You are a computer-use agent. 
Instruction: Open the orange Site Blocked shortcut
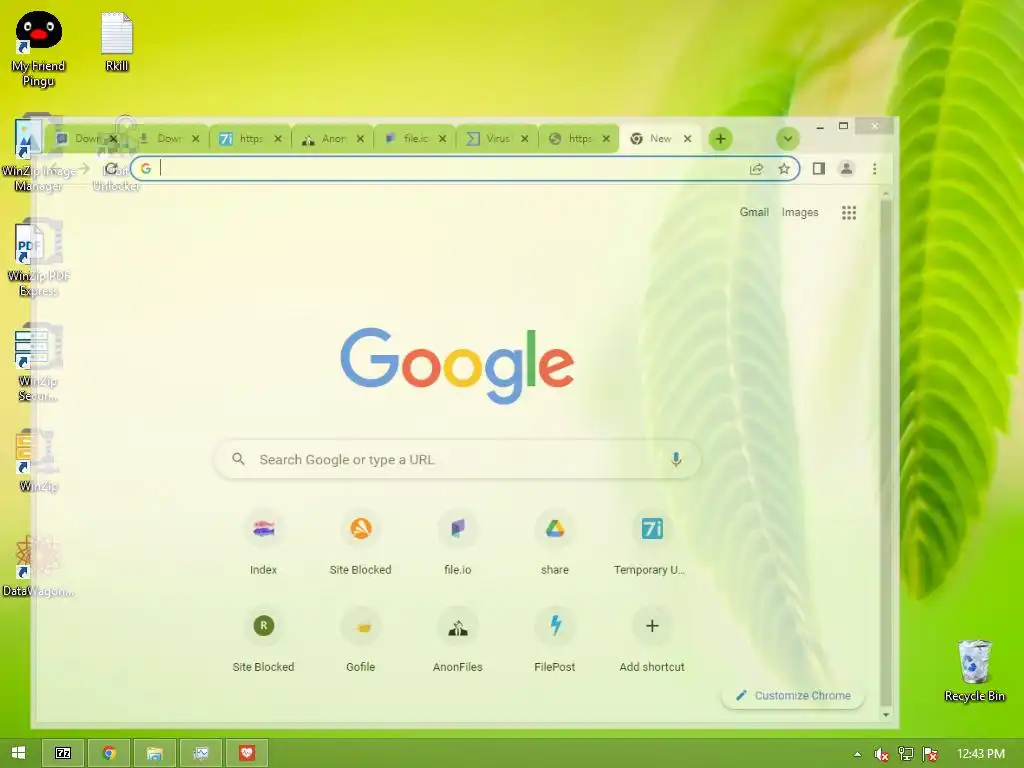[x=360, y=543]
